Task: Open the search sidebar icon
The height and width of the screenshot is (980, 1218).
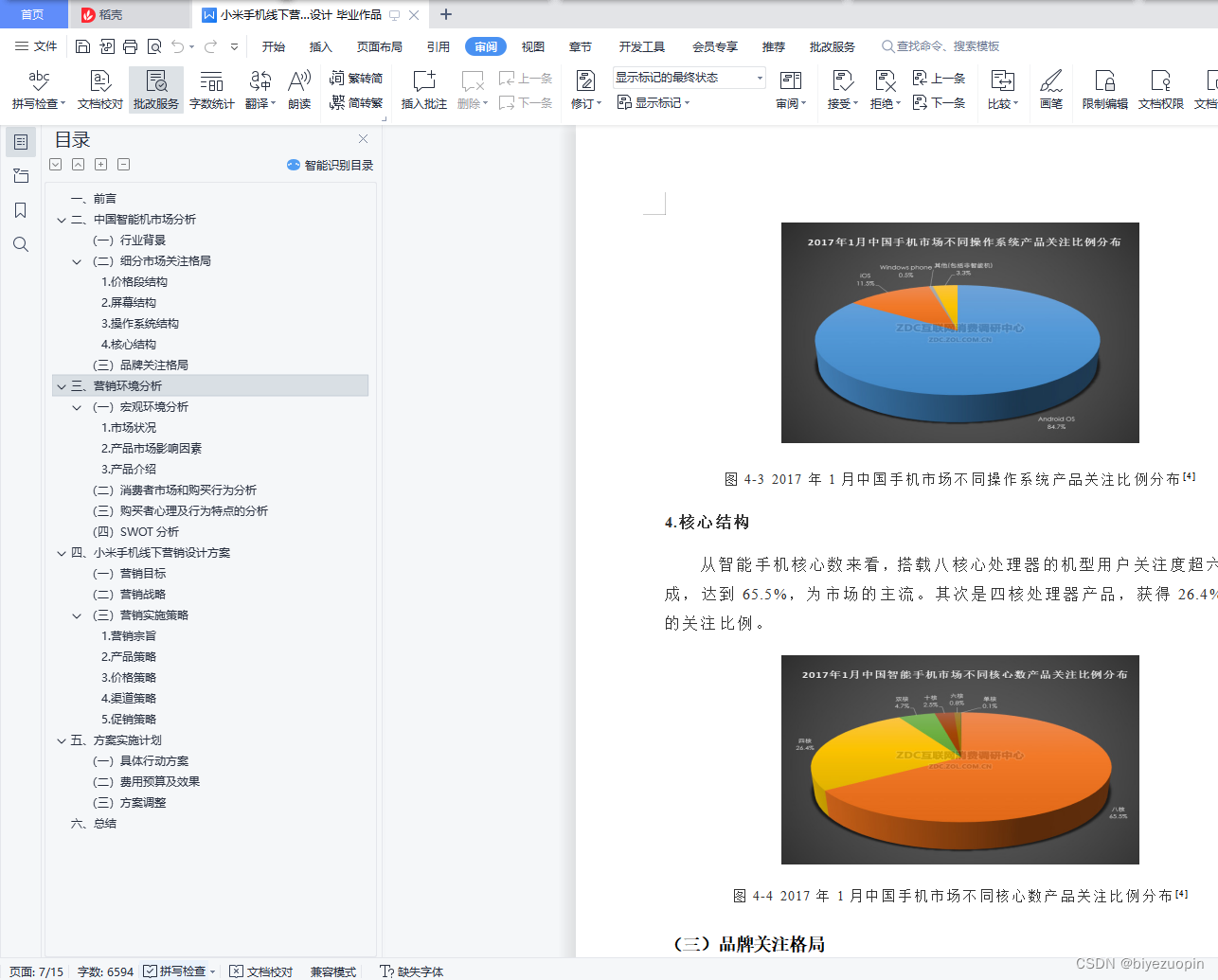Action: 21,244
